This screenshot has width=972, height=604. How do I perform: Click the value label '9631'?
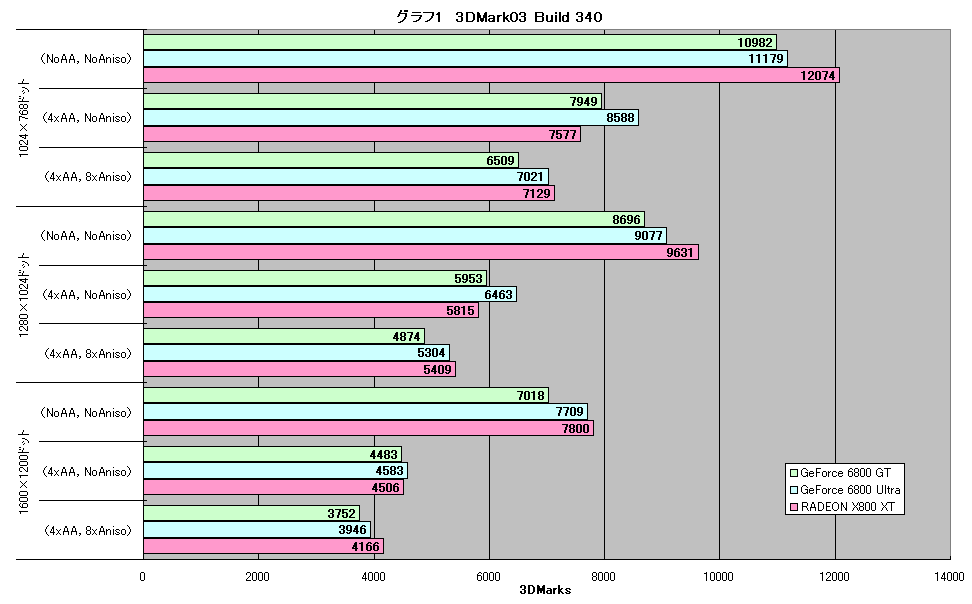pos(680,252)
